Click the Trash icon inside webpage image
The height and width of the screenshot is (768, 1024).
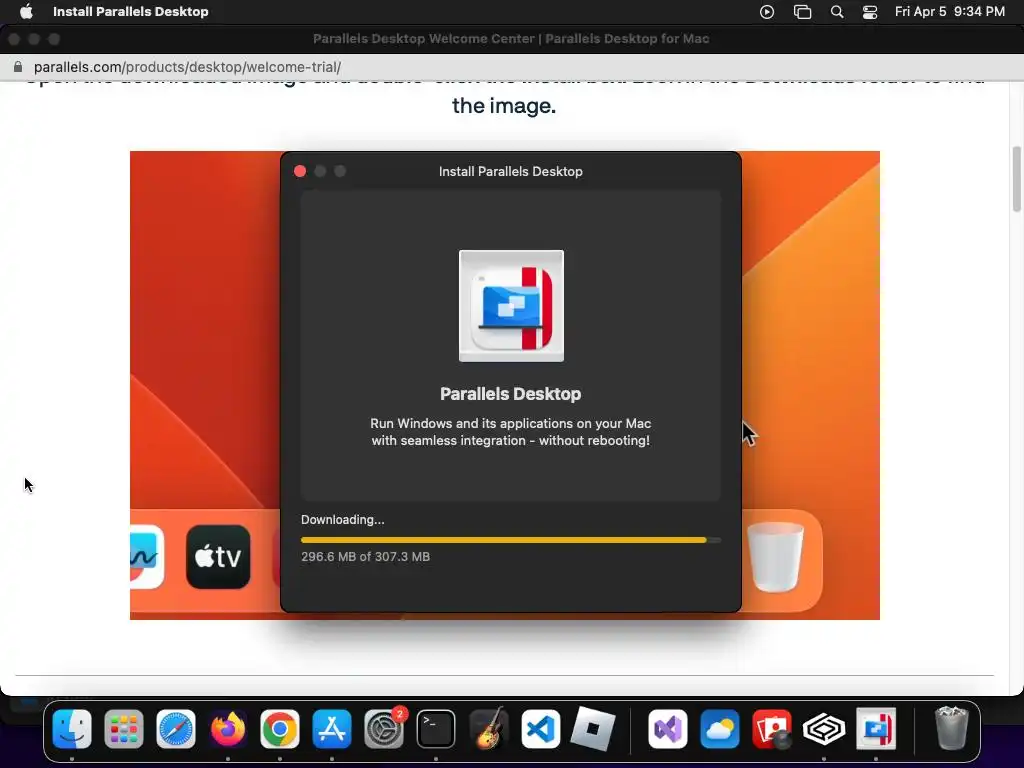pyautogui.click(x=775, y=556)
